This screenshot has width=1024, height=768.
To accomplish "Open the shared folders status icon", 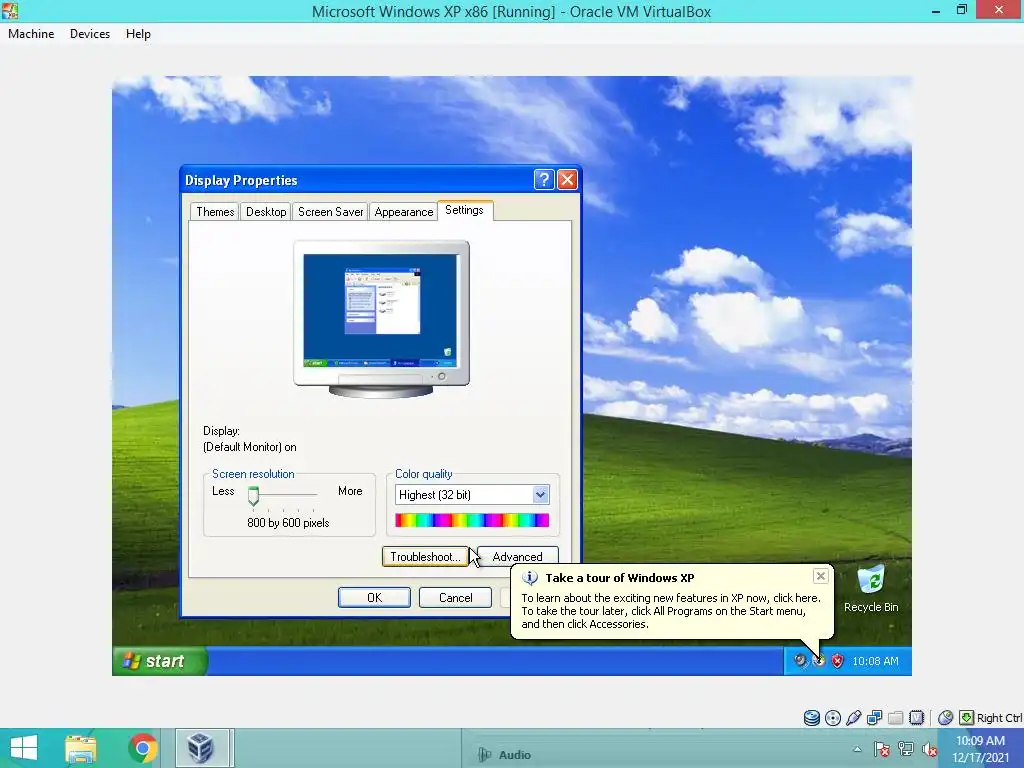I will pyautogui.click(x=895, y=718).
